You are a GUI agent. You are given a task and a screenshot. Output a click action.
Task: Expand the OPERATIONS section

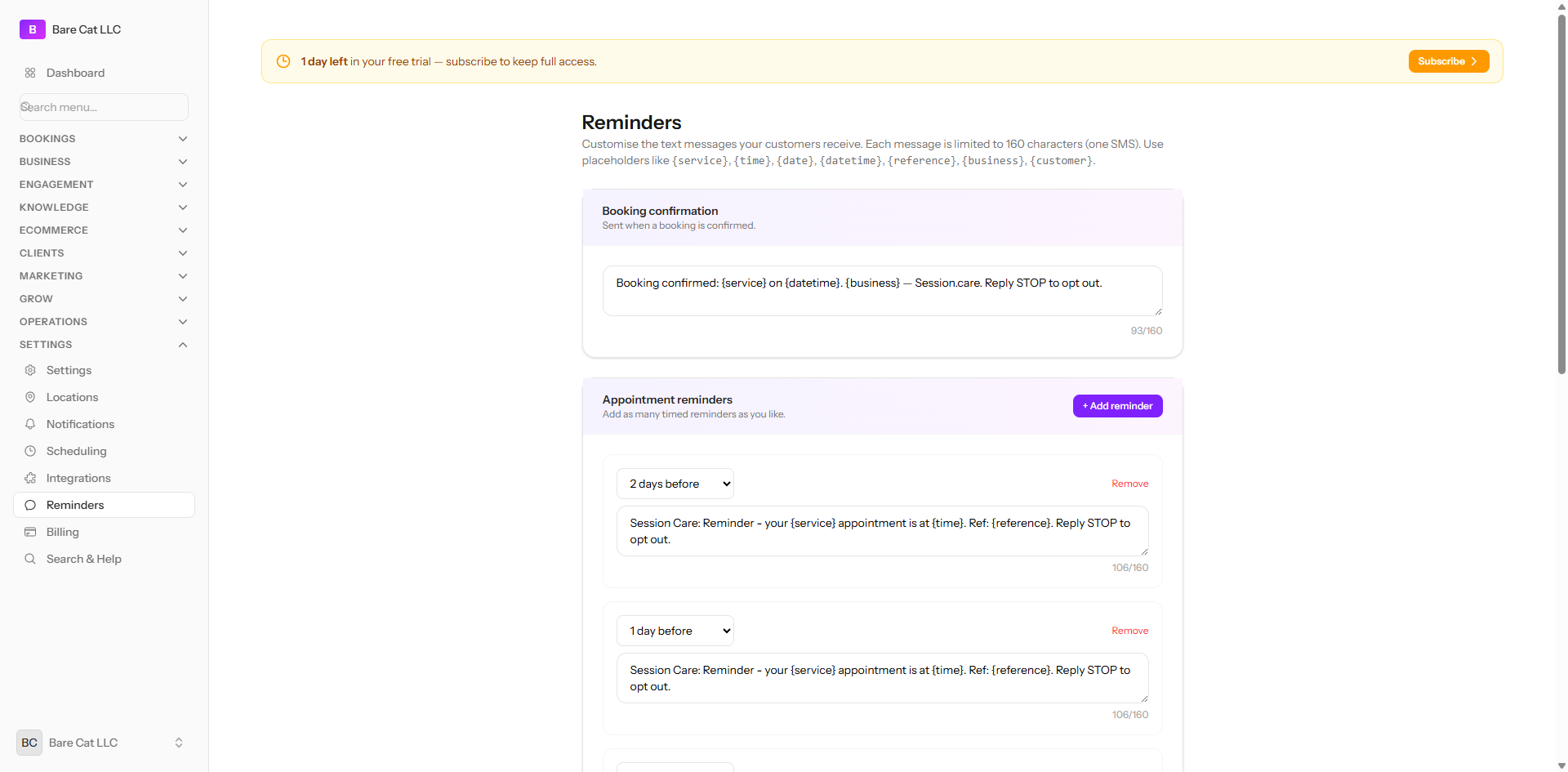point(104,322)
